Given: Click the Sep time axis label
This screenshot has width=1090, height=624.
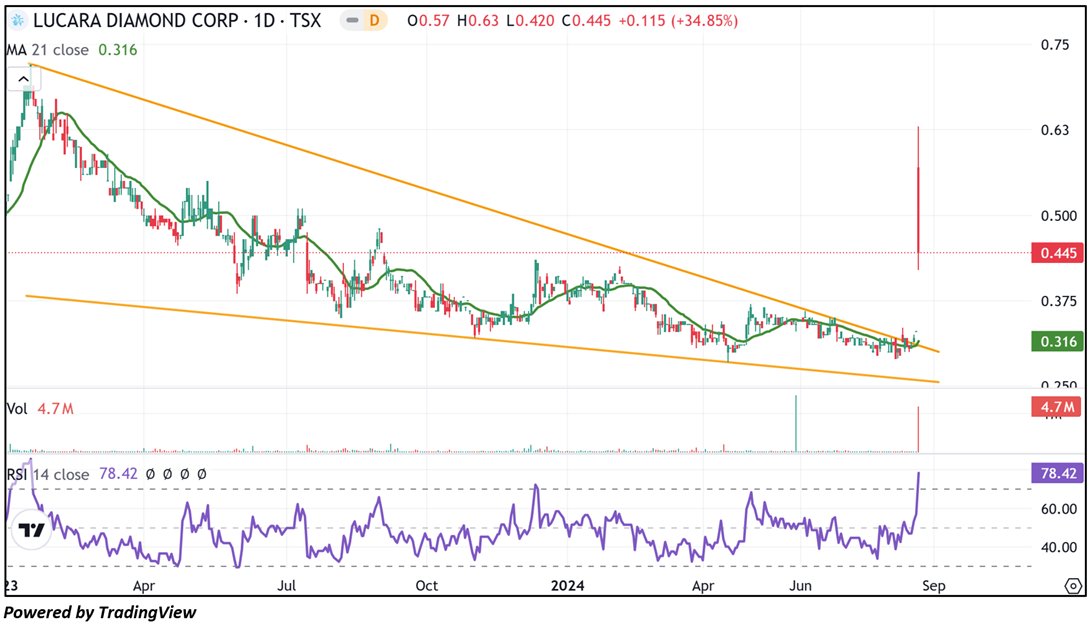Looking at the screenshot, I should [934, 586].
